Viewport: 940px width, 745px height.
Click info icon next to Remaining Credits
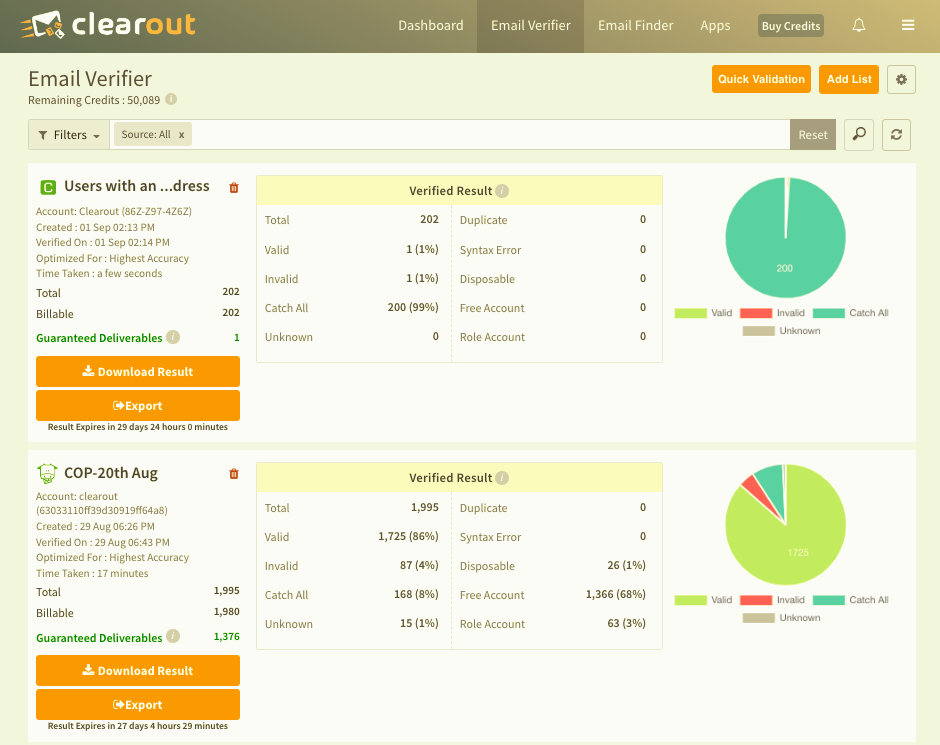[x=171, y=99]
